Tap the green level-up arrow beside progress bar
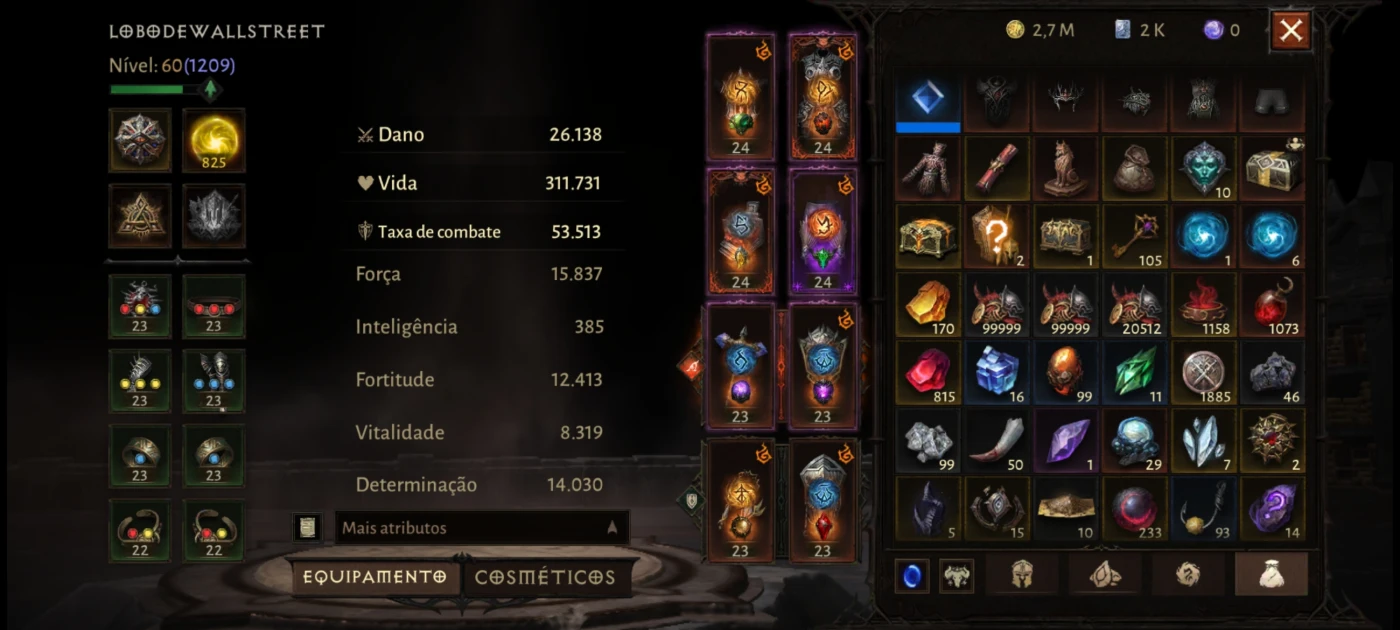This screenshot has height=630, width=1400. point(210,90)
